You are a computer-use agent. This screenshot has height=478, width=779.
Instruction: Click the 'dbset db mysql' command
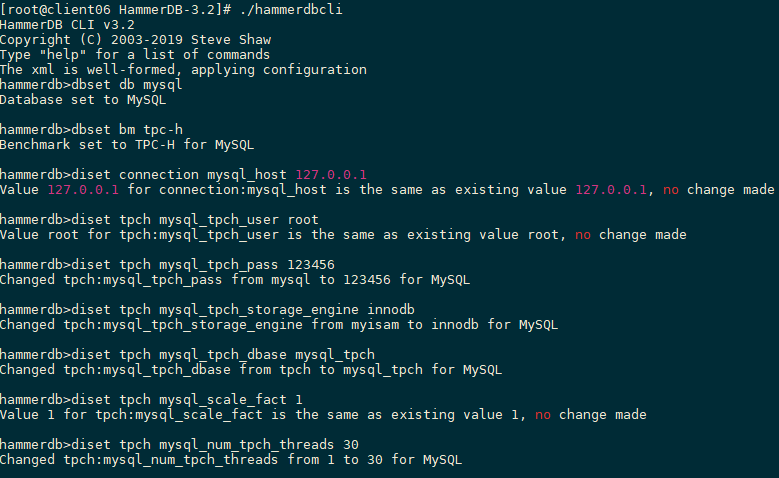(x=127, y=85)
